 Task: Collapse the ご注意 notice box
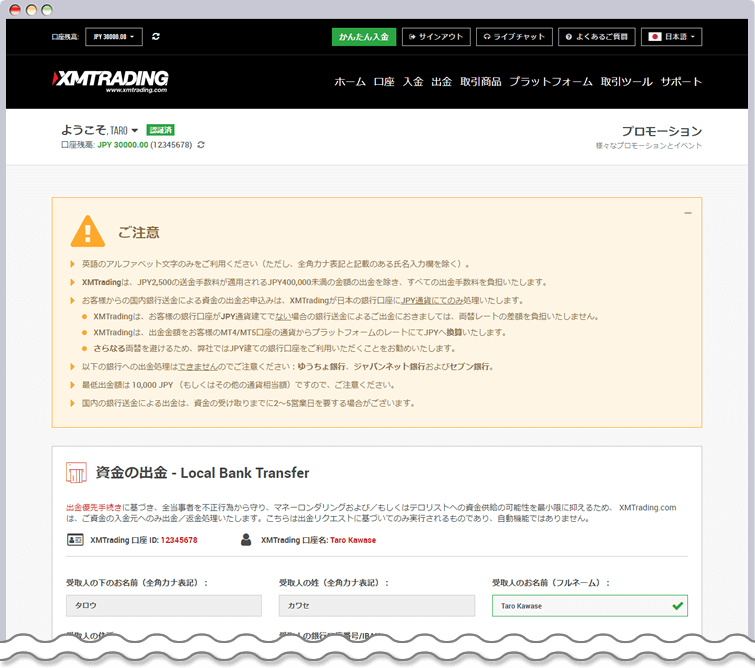(x=688, y=213)
